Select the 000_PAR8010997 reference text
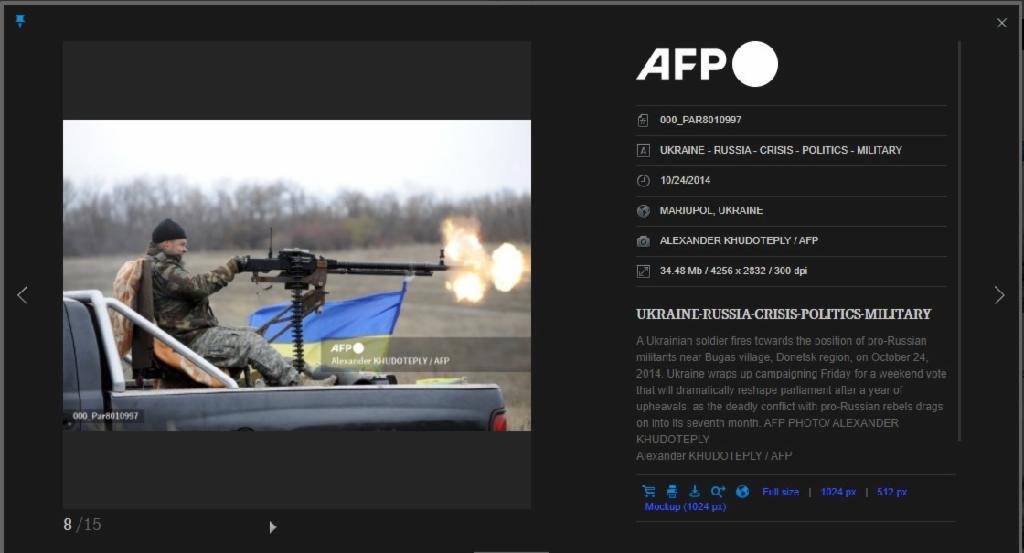 pyautogui.click(x=700, y=120)
